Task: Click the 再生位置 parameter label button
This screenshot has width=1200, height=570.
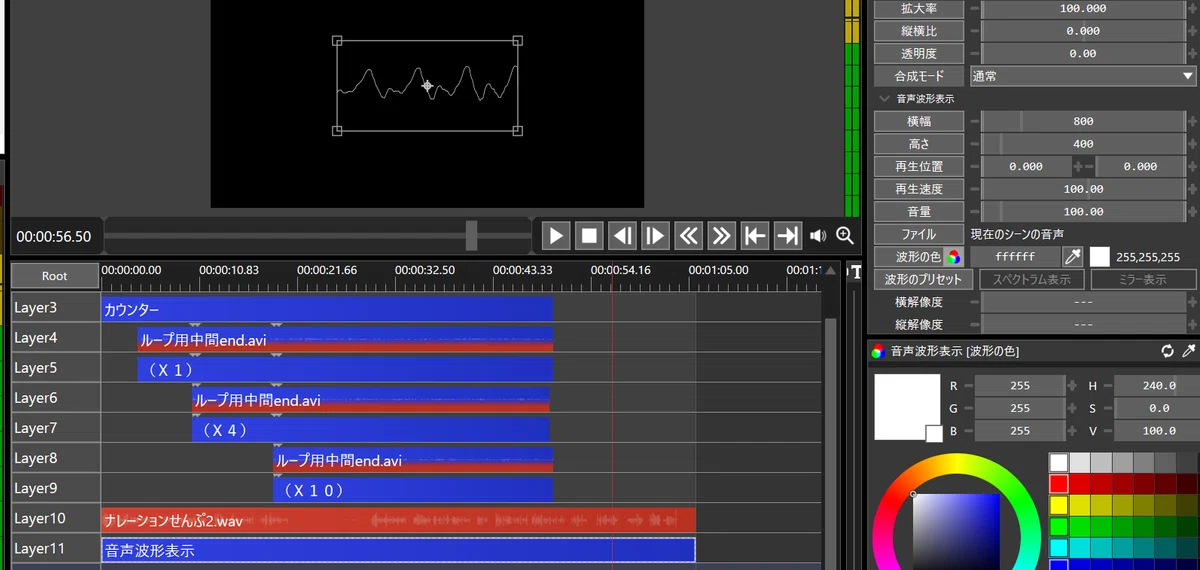Action: pyautogui.click(x=919, y=166)
